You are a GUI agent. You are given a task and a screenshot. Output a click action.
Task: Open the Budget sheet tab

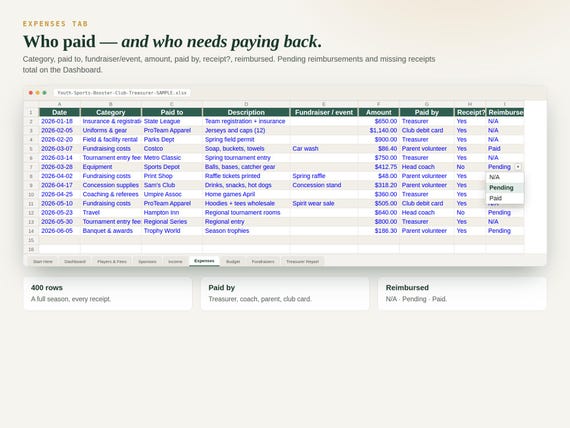(x=233, y=261)
